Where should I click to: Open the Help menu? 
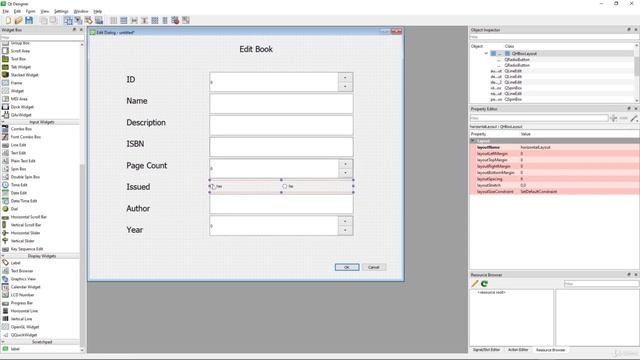click(x=98, y=11)
